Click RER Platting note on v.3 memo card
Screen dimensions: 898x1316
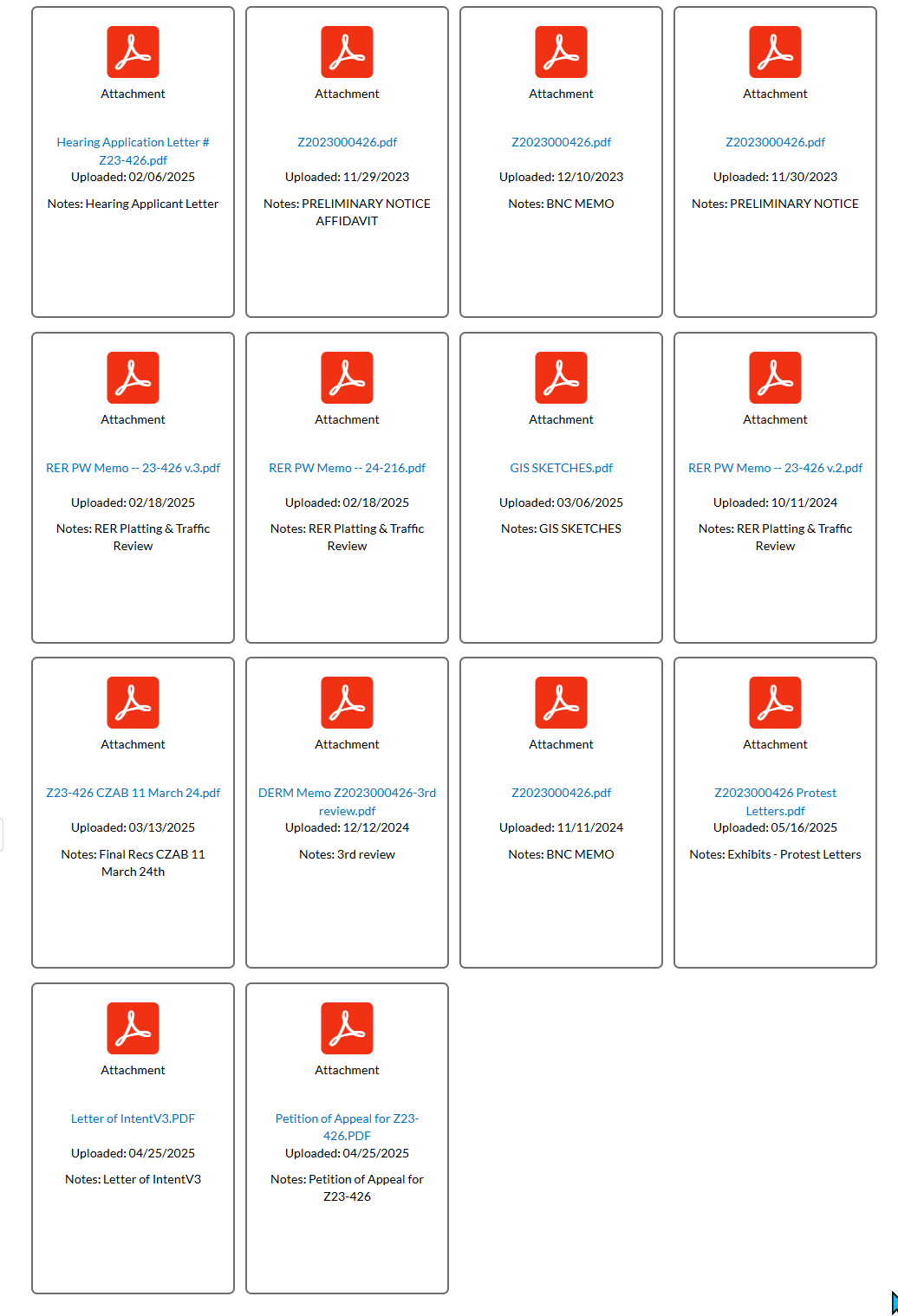coord(133,537)
